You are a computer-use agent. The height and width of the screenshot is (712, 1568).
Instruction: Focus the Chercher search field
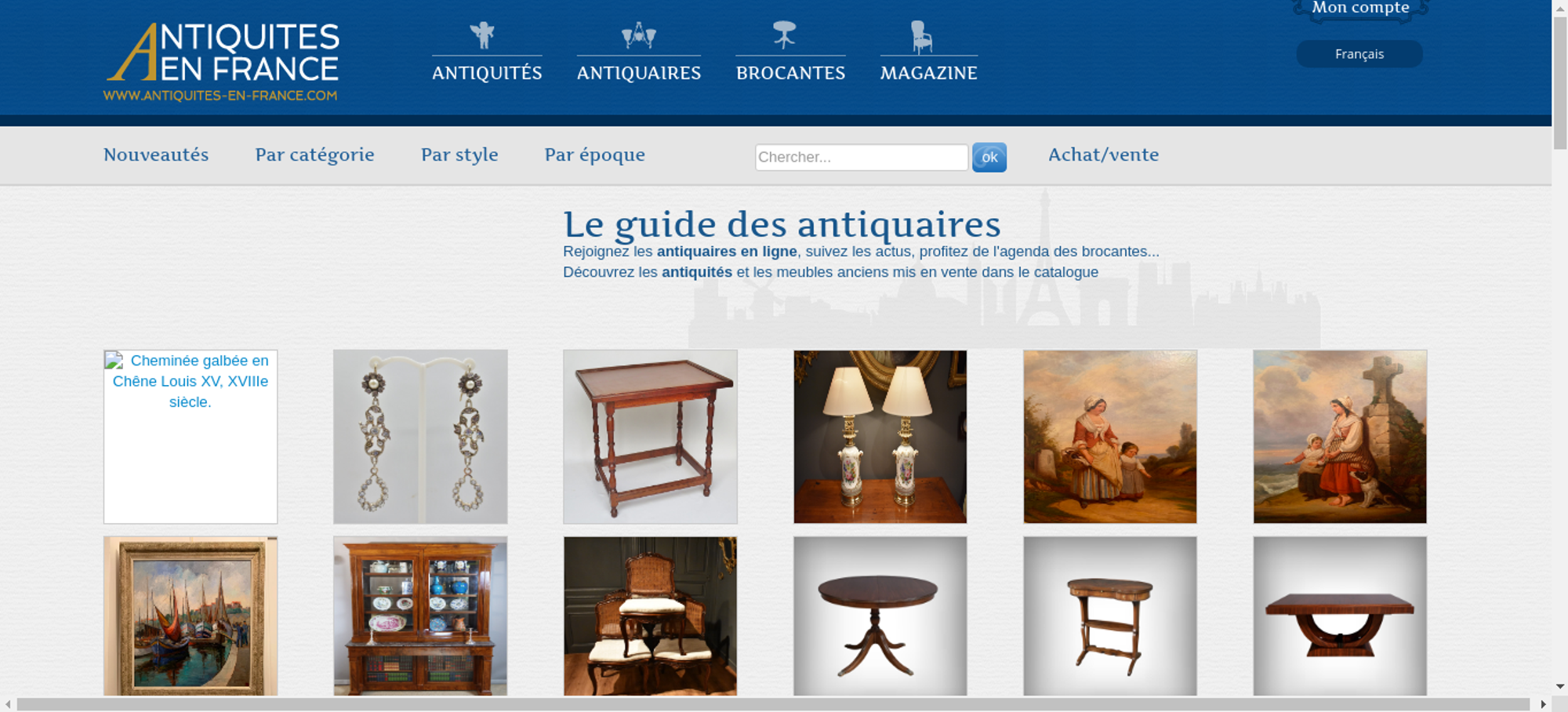(x=862, y=157)
